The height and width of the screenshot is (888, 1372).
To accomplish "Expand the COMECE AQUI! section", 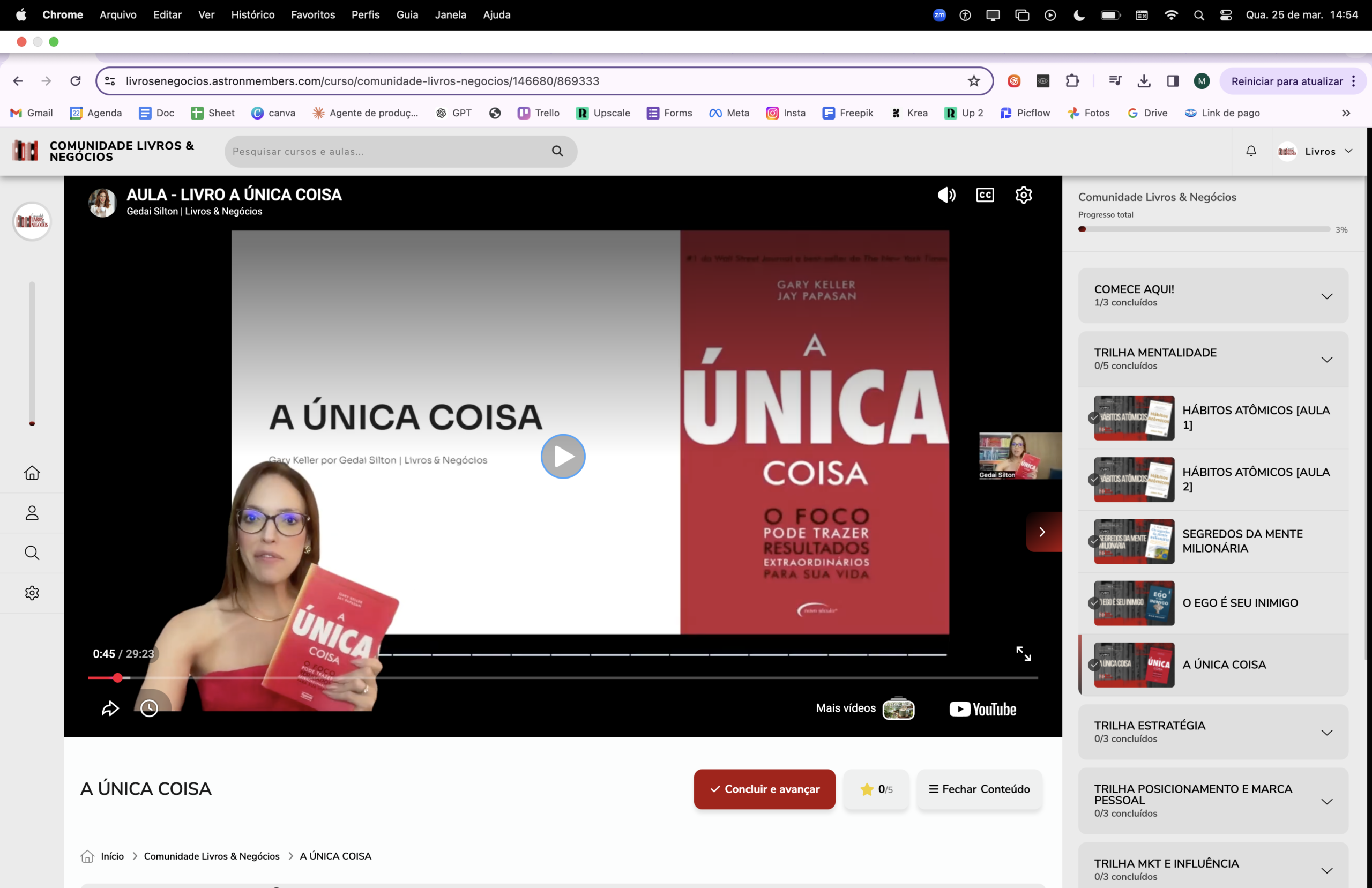I will pos(1213,295).
